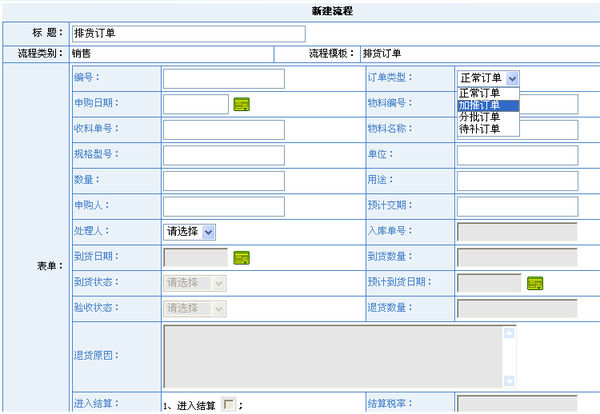Choose 分批订单 from the list
600x414 pixels.
click(488, 117)
